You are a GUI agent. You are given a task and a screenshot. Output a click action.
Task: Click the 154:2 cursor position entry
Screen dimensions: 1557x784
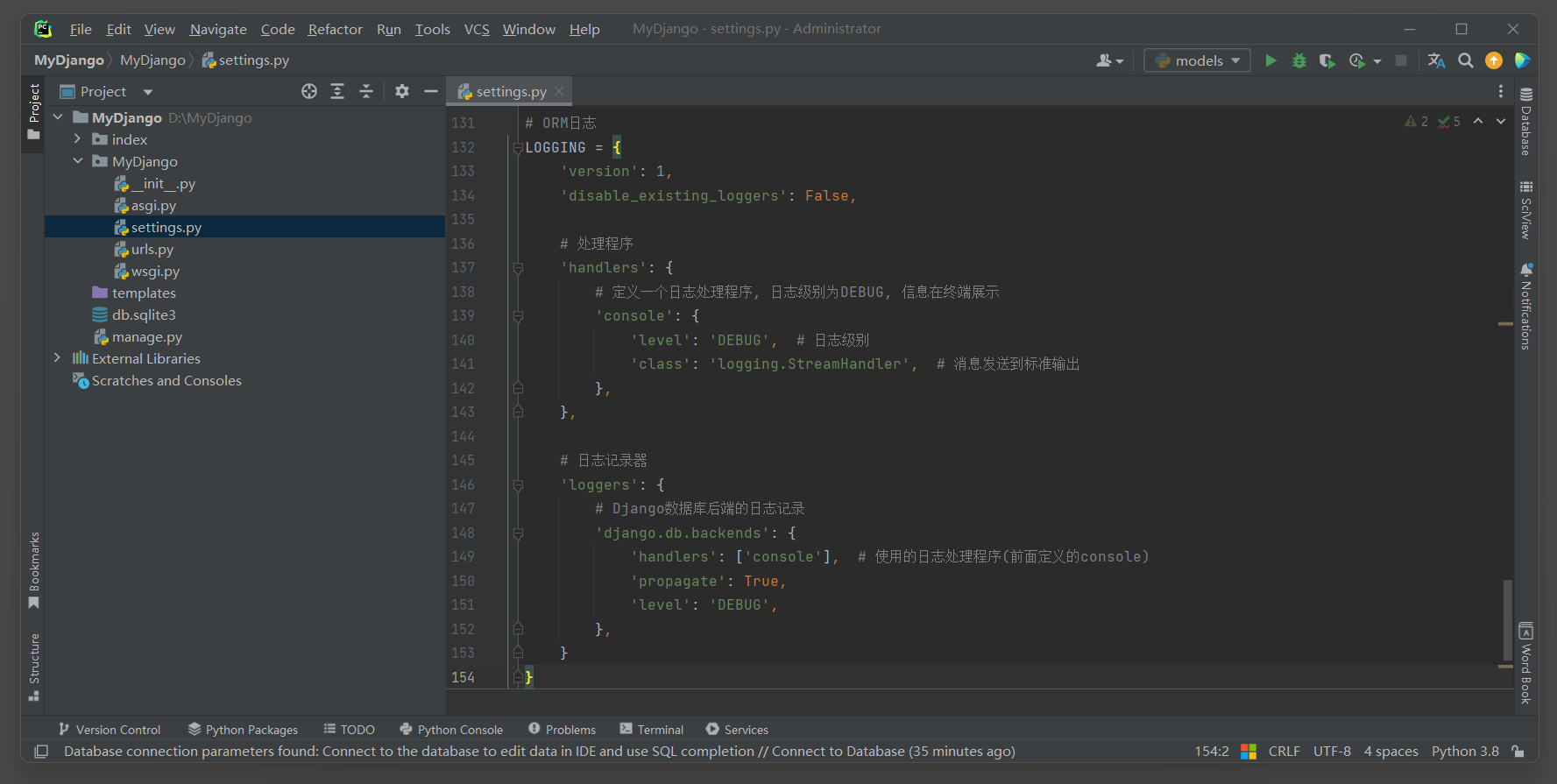coord(1212,752)
